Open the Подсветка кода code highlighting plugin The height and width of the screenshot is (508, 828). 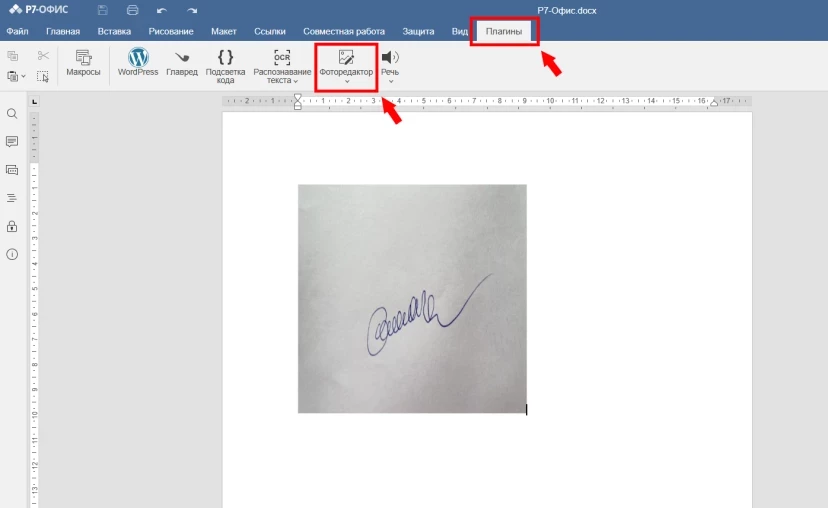(226, 64)
